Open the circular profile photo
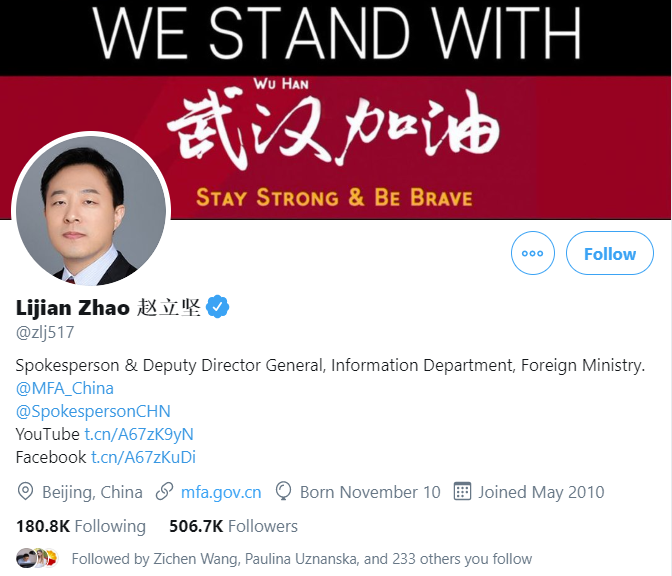672x576 pixels. (91, 211)
